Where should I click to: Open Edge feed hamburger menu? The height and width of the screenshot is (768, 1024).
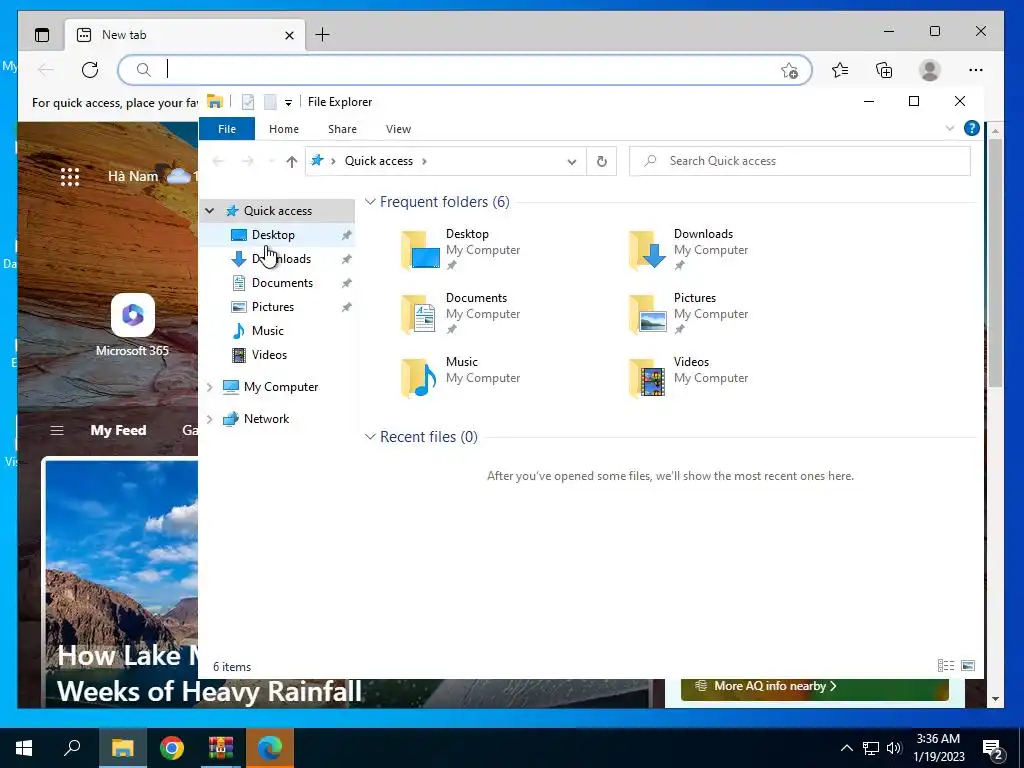click(x=57, y=430)
